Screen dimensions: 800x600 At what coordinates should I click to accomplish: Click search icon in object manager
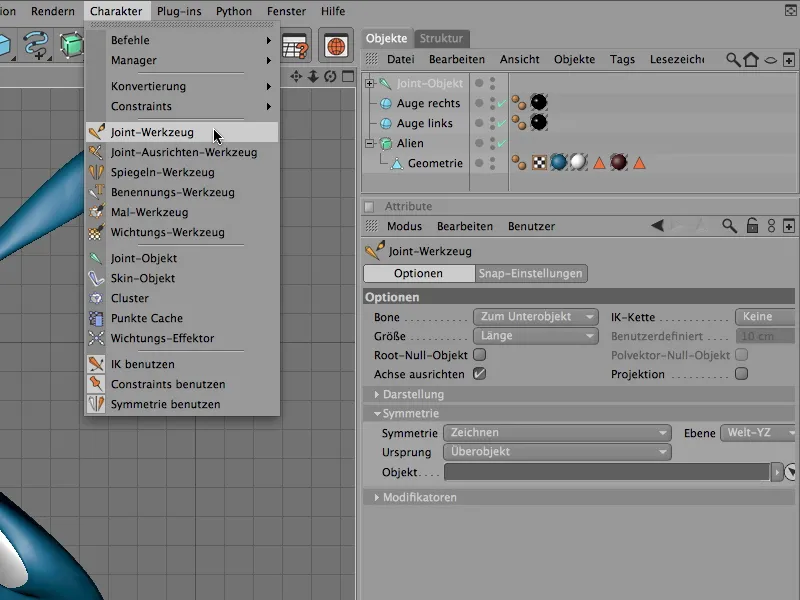(733, 60)
